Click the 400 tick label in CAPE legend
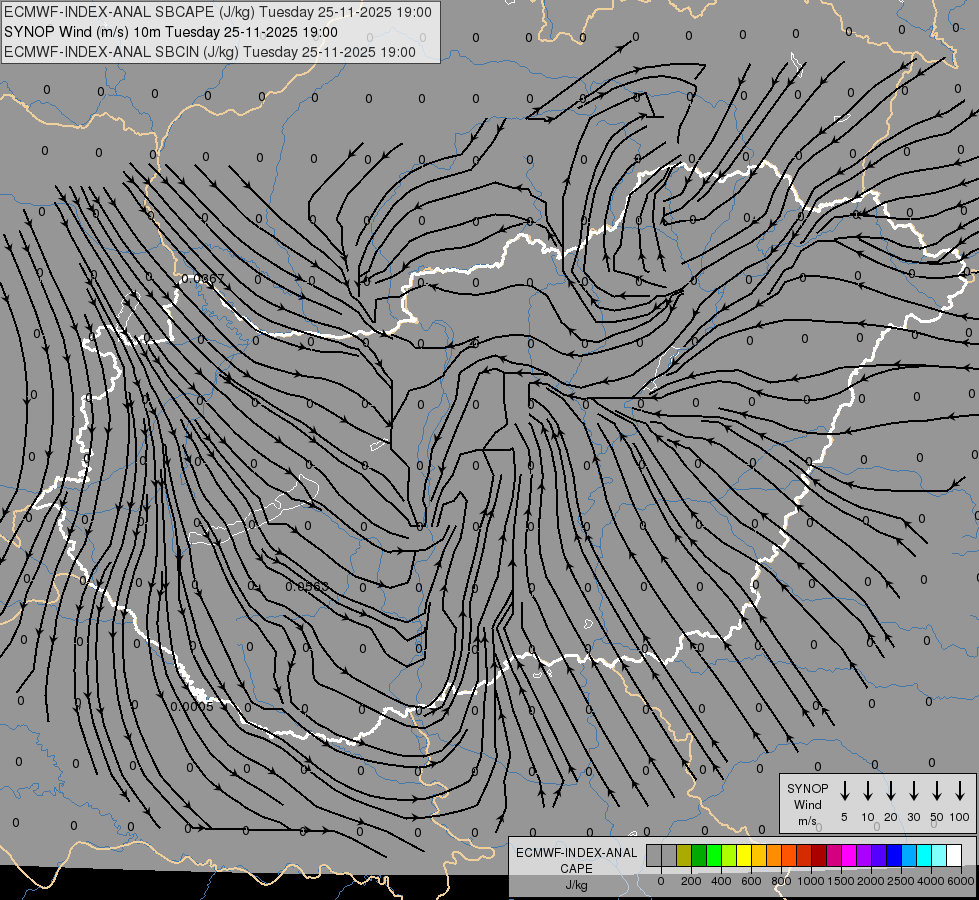The width and height of the screenshot is (979, 900). [721, 881]
